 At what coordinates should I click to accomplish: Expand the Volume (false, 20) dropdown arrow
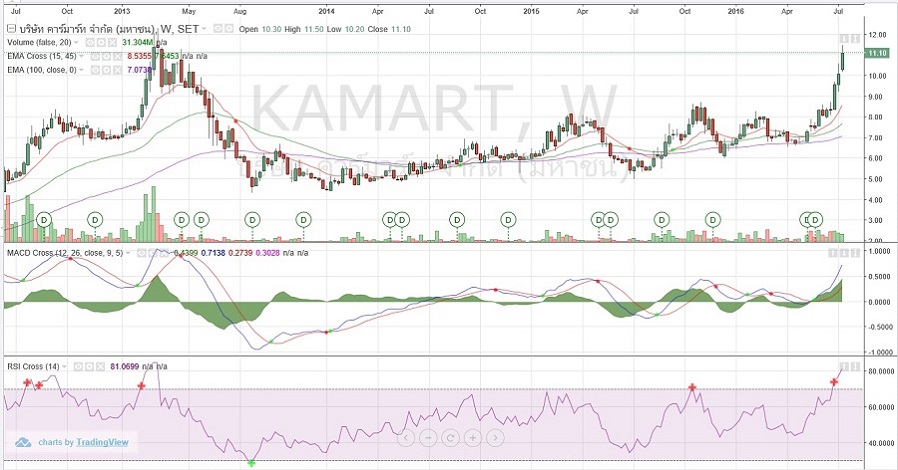(77, 43)
